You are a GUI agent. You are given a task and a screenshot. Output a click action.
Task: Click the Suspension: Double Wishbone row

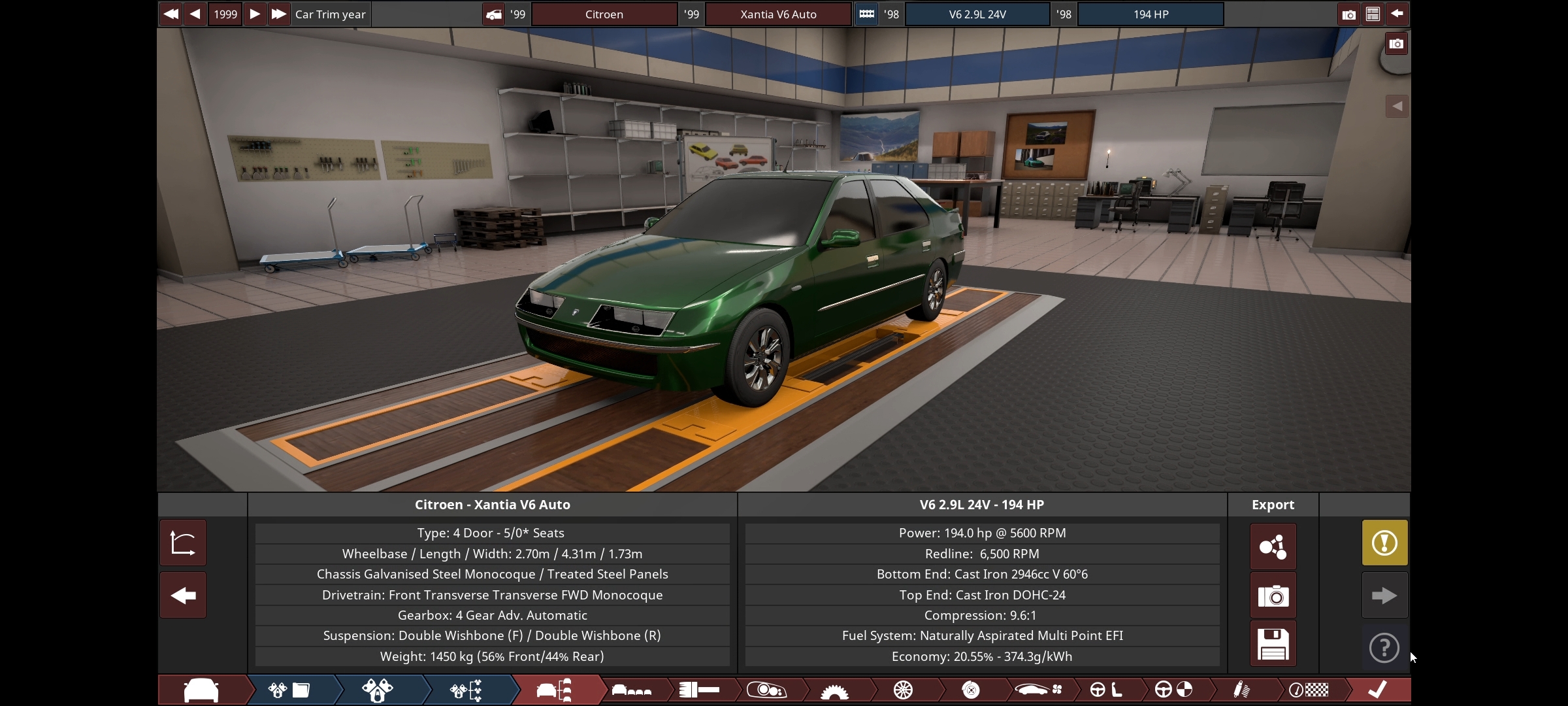click(493, 635)
